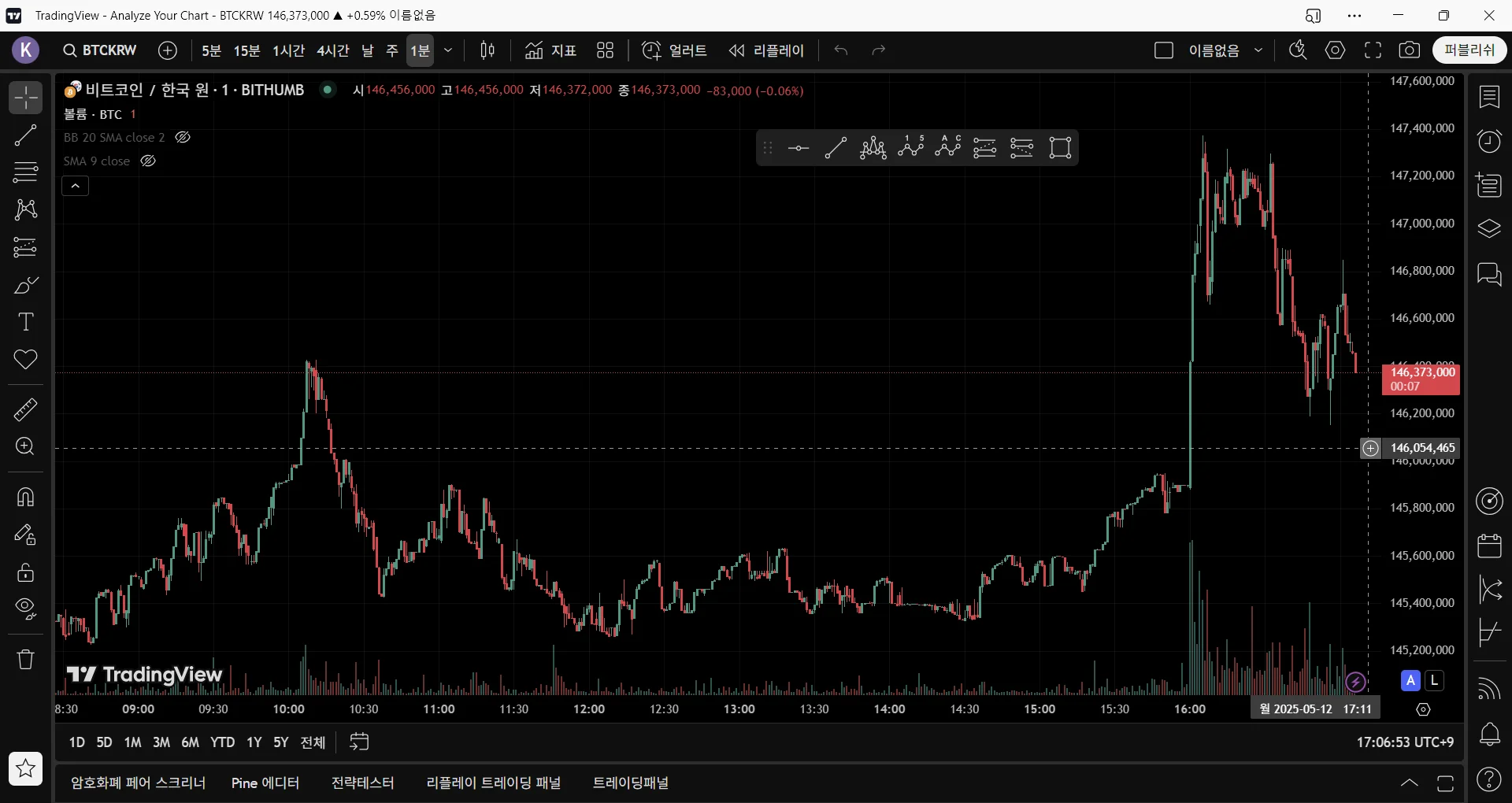Image resolution: width=1512 pixels, height=803 pixels.
Task: Click the 퍼블리쉬 publish button
Action: point(1469,50)
